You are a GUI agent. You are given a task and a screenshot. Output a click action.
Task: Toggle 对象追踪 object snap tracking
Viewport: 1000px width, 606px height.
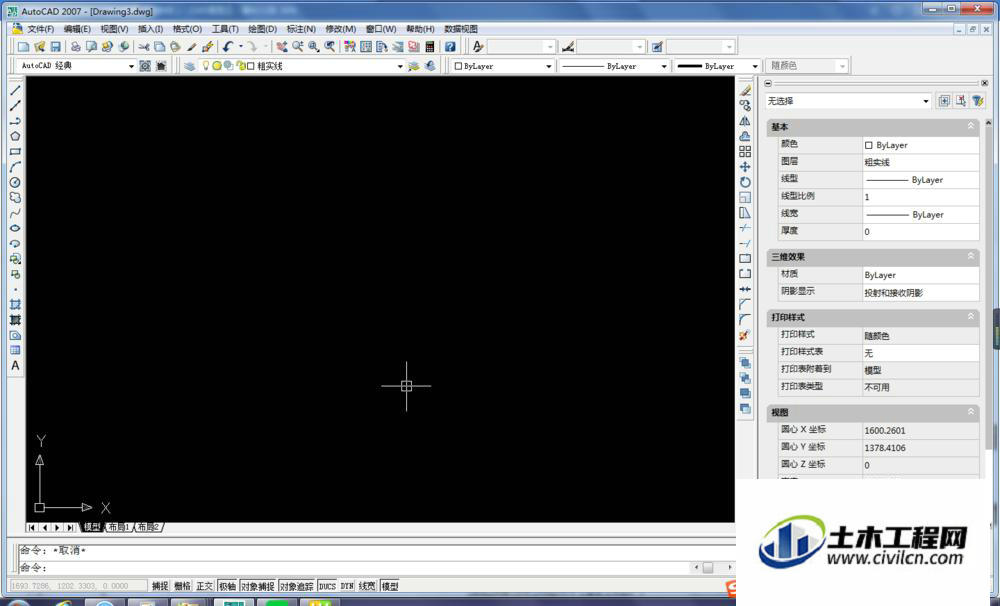tap(297, 586)
